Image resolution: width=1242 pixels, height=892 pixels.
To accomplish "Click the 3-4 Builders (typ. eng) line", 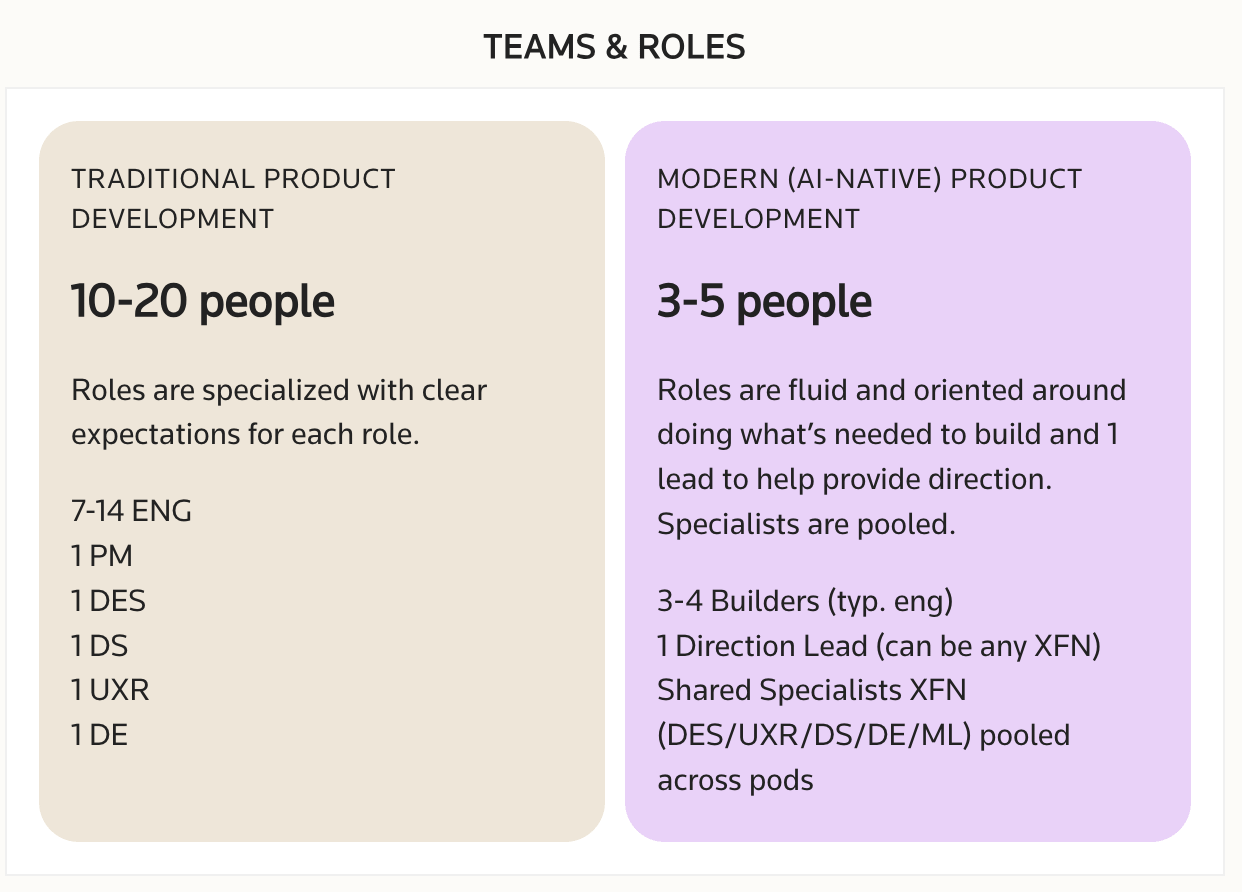I will click(806, 602).
